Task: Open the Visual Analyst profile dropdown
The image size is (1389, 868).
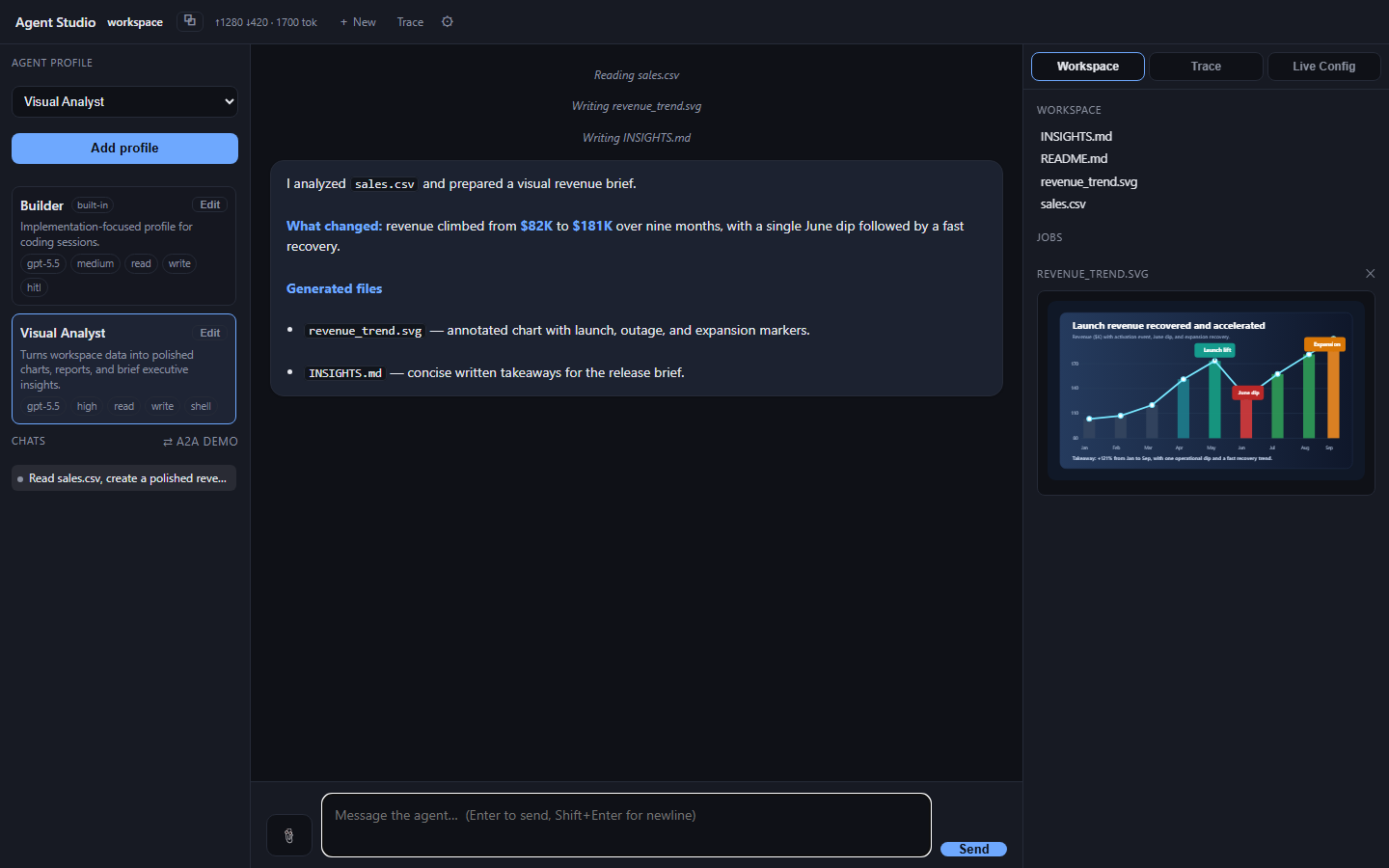Action: [124, 101]
